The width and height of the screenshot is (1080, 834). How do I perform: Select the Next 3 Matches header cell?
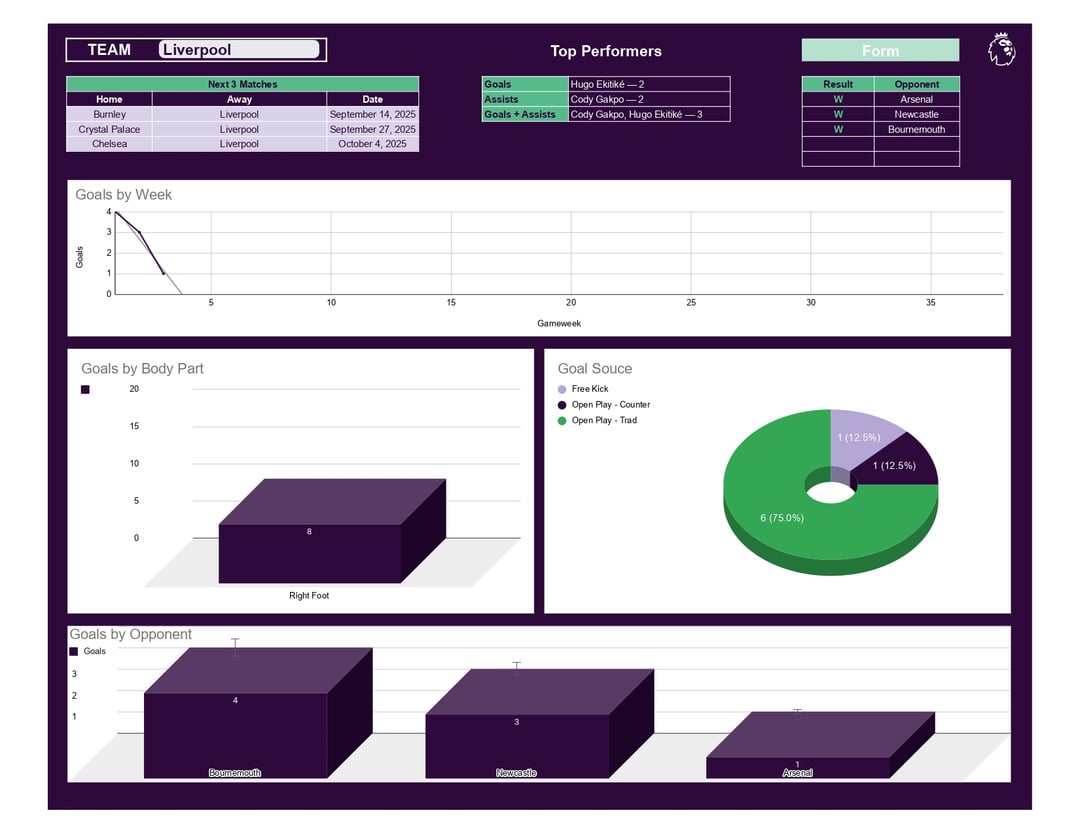(x=242, y=84)
